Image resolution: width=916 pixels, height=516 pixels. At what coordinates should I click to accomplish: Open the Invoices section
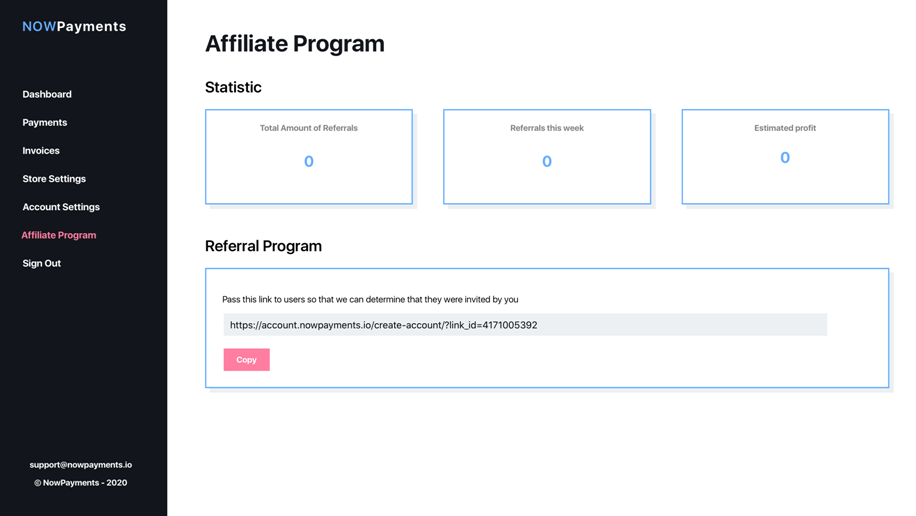pos(41,150)
